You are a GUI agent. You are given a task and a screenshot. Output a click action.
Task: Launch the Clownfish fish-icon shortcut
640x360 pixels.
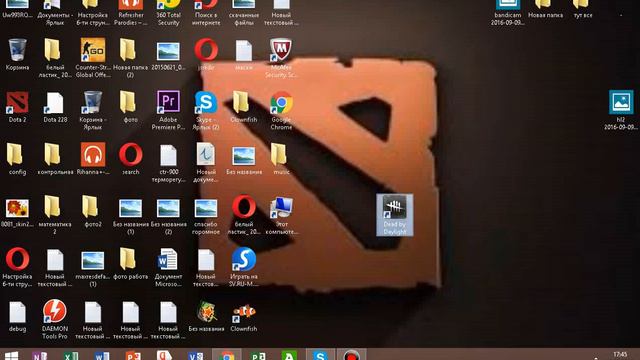[244, 316]
